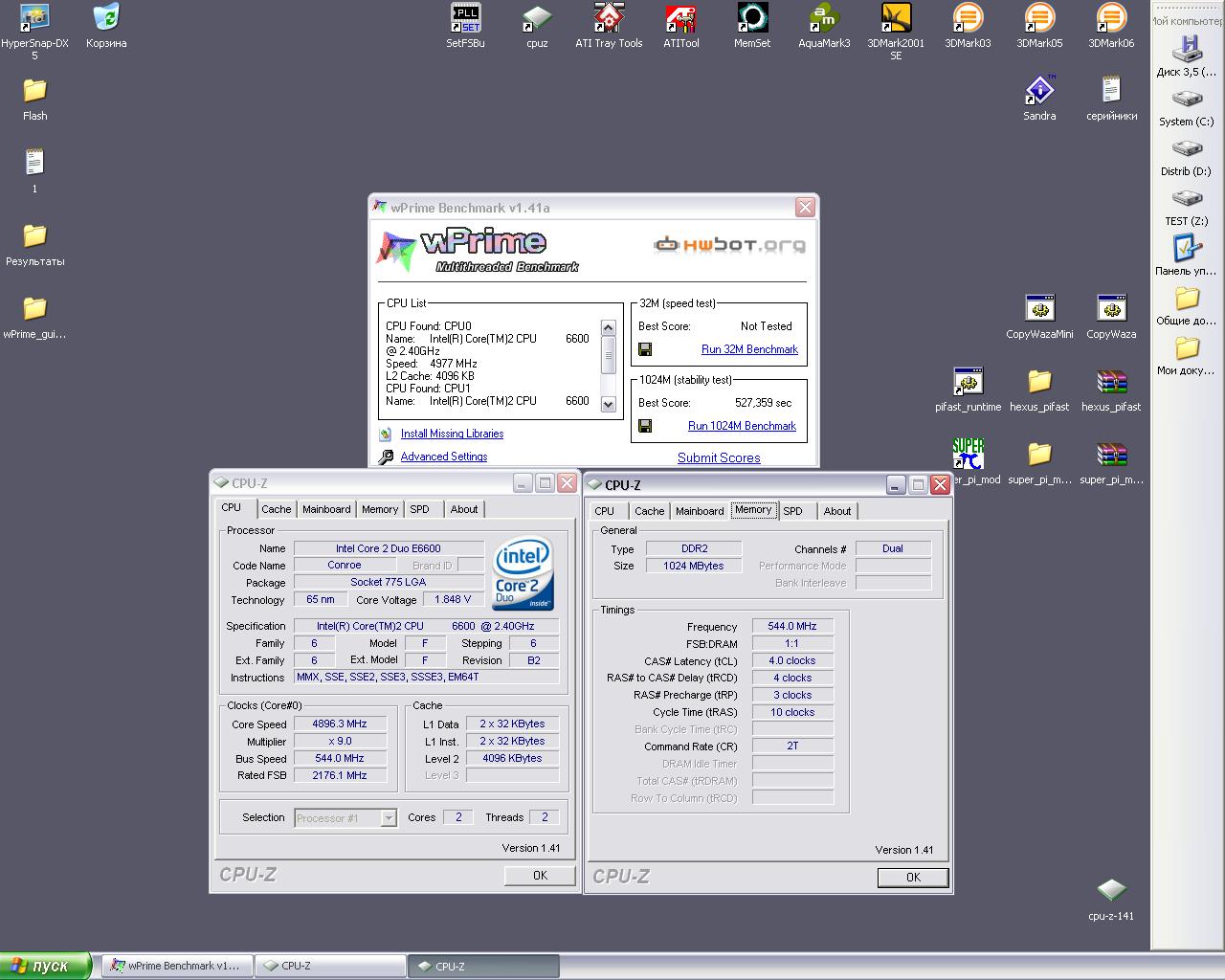
Task: Open wPrime Advanced Settings link
Action: point(444,457)
